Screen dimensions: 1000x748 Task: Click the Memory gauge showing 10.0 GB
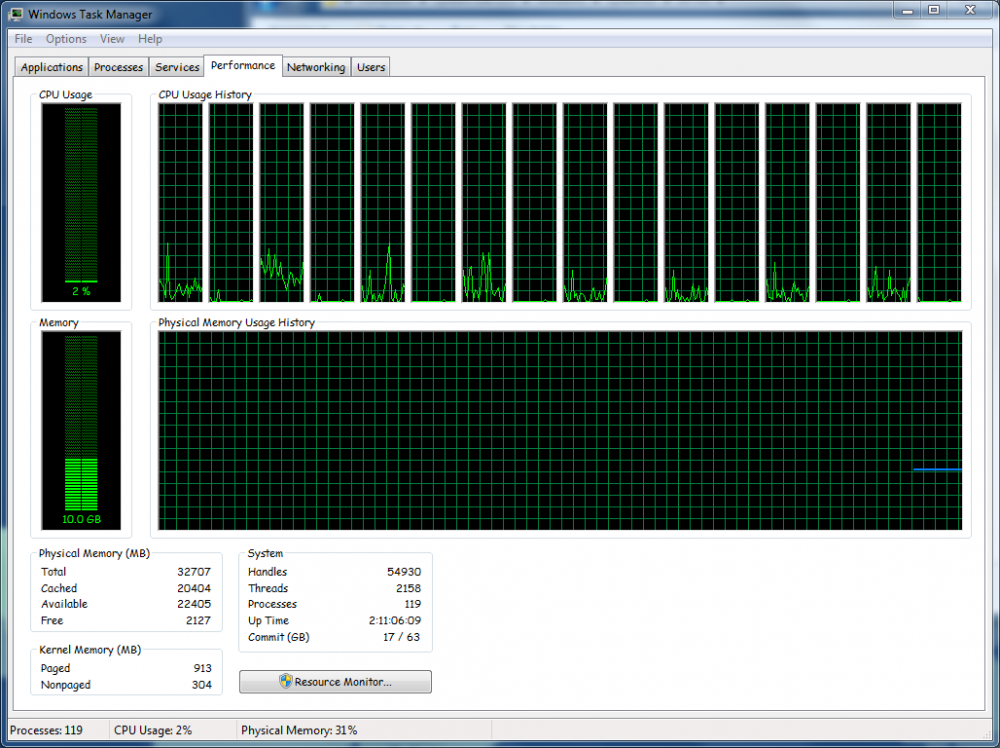[81, 430]
